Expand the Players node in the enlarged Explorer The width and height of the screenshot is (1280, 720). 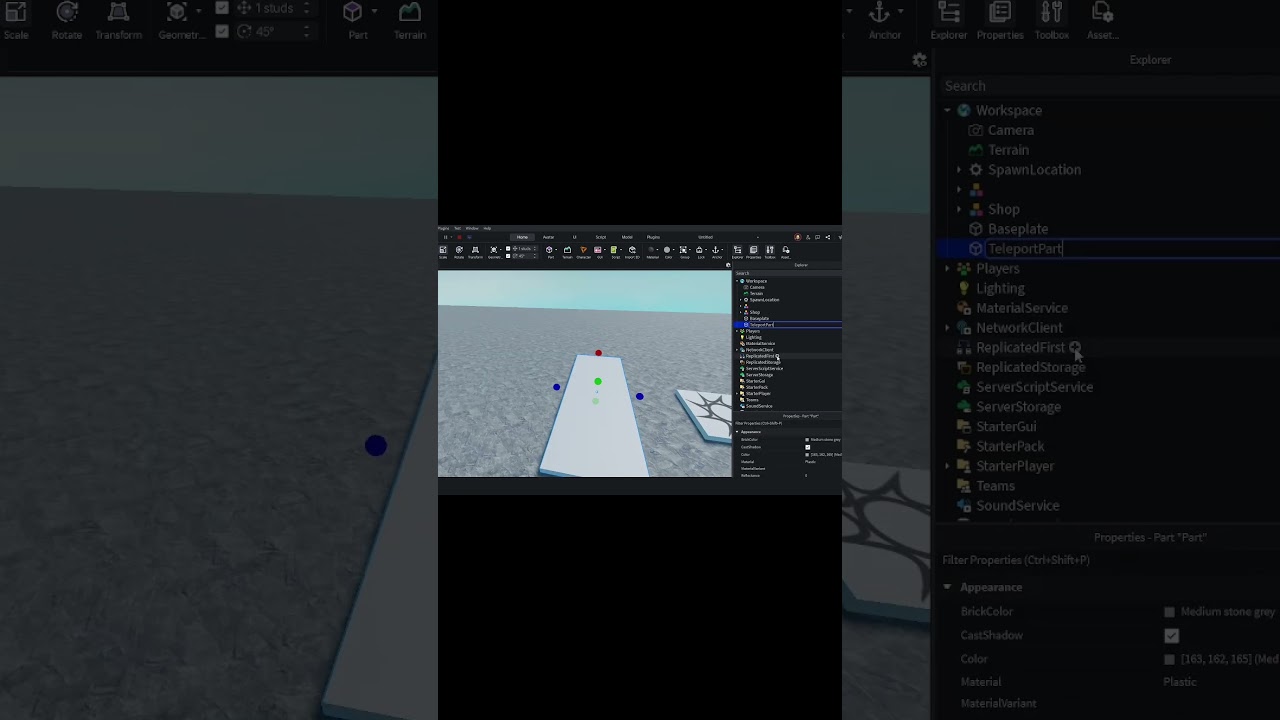947,268
